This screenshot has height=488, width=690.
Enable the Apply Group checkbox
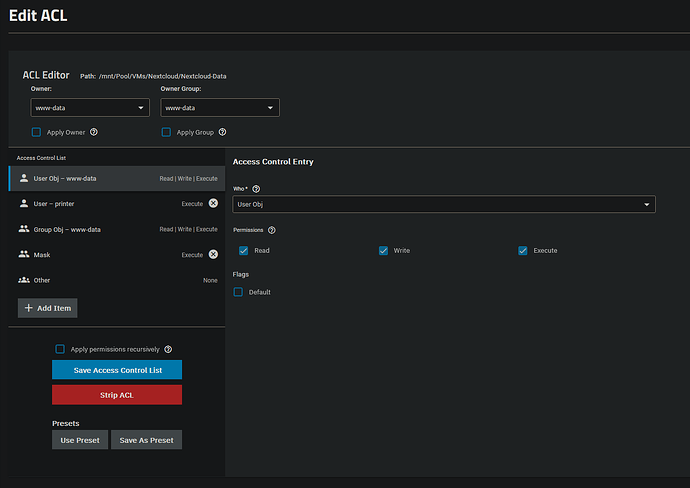(166, 132)
